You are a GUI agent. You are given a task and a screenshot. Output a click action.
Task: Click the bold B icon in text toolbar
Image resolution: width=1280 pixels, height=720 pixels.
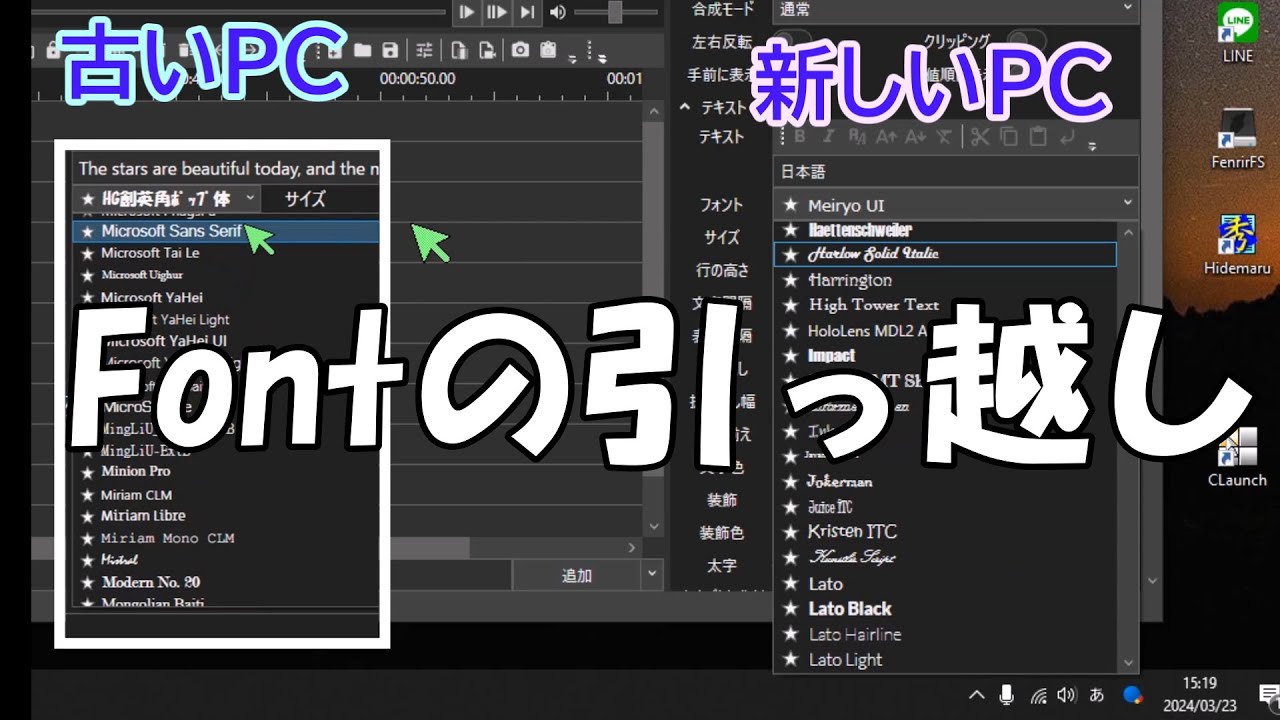coord(799,137)
